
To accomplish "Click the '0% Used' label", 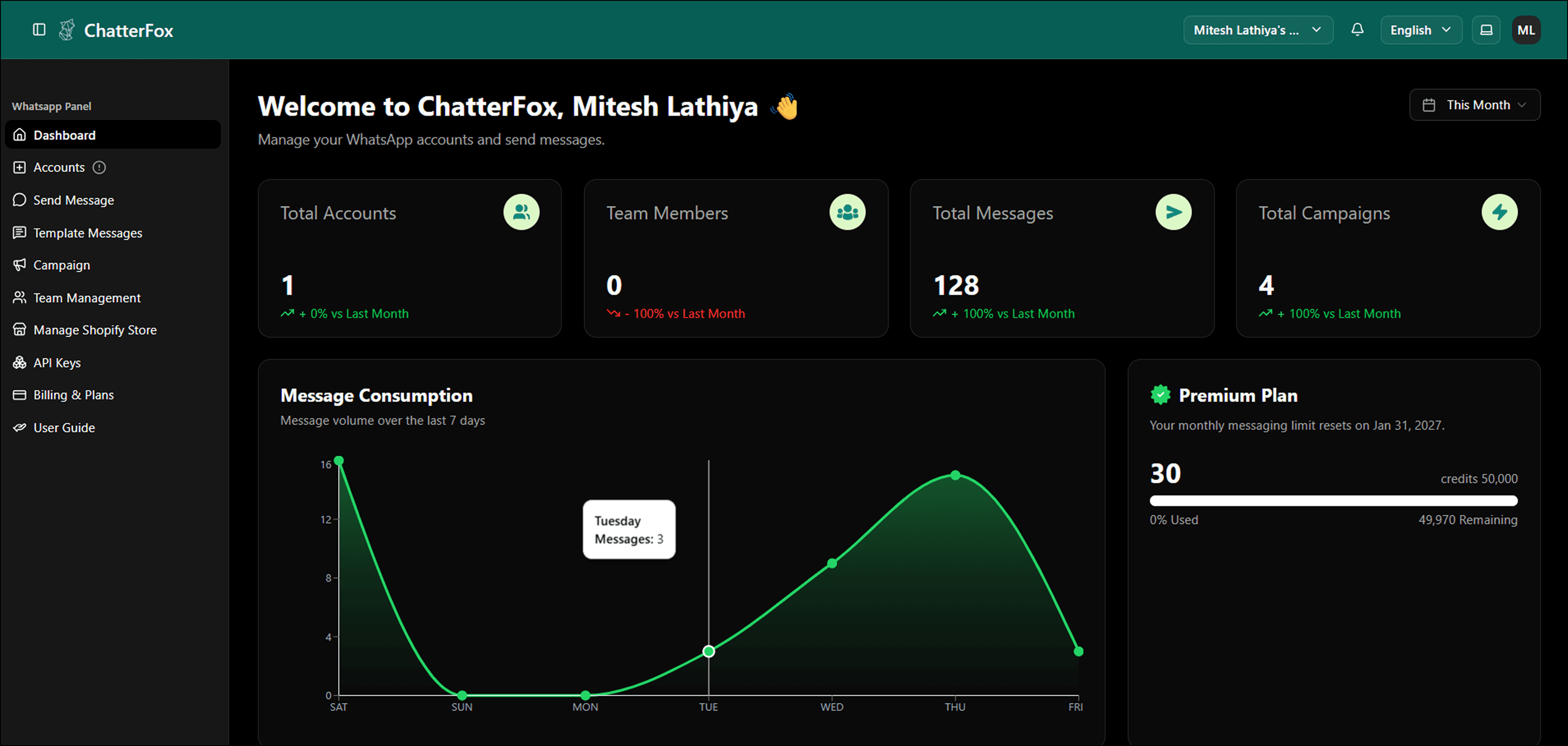I will (1174, 520).
